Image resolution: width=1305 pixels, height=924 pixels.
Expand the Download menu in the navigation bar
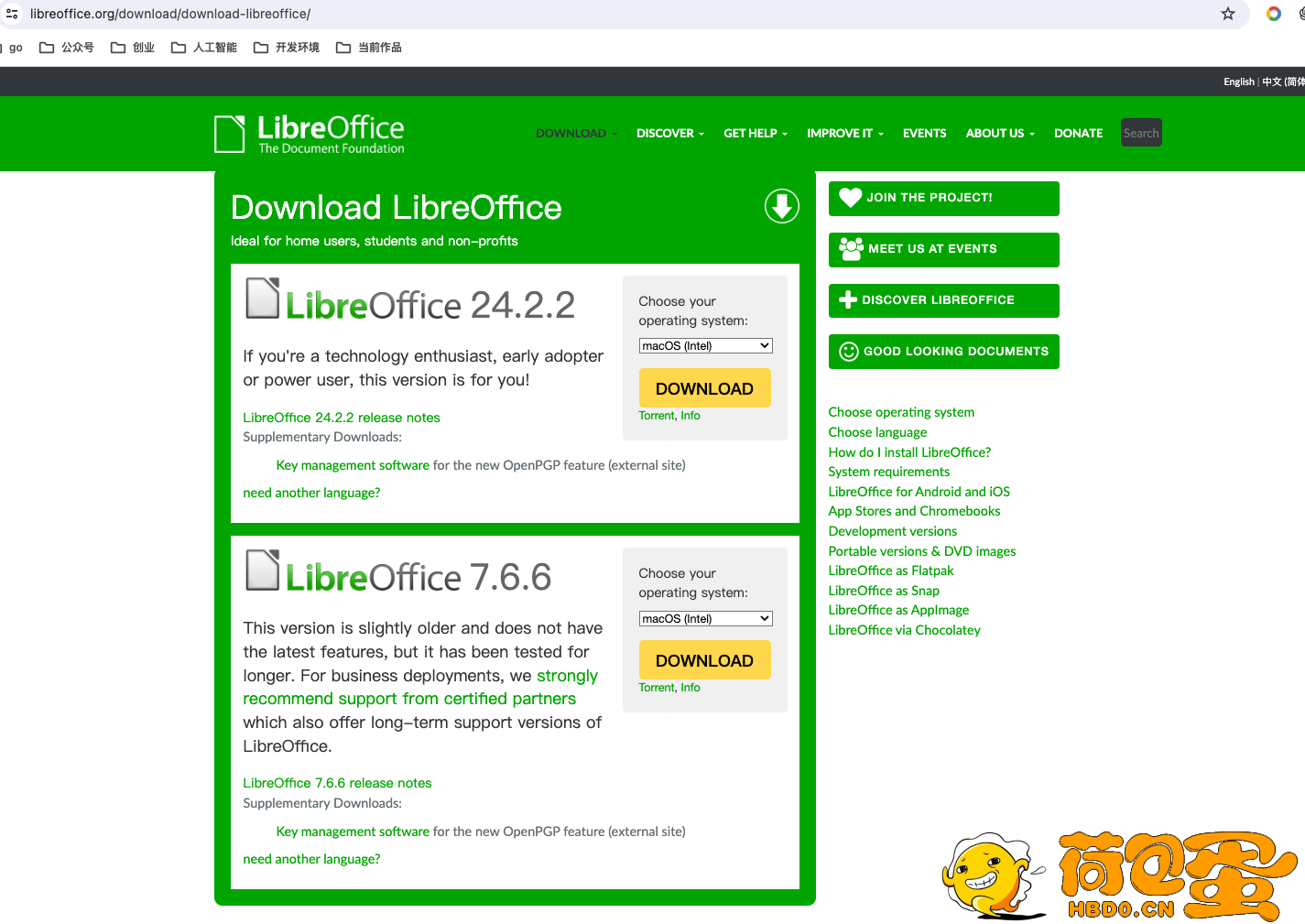click(576, 134)
